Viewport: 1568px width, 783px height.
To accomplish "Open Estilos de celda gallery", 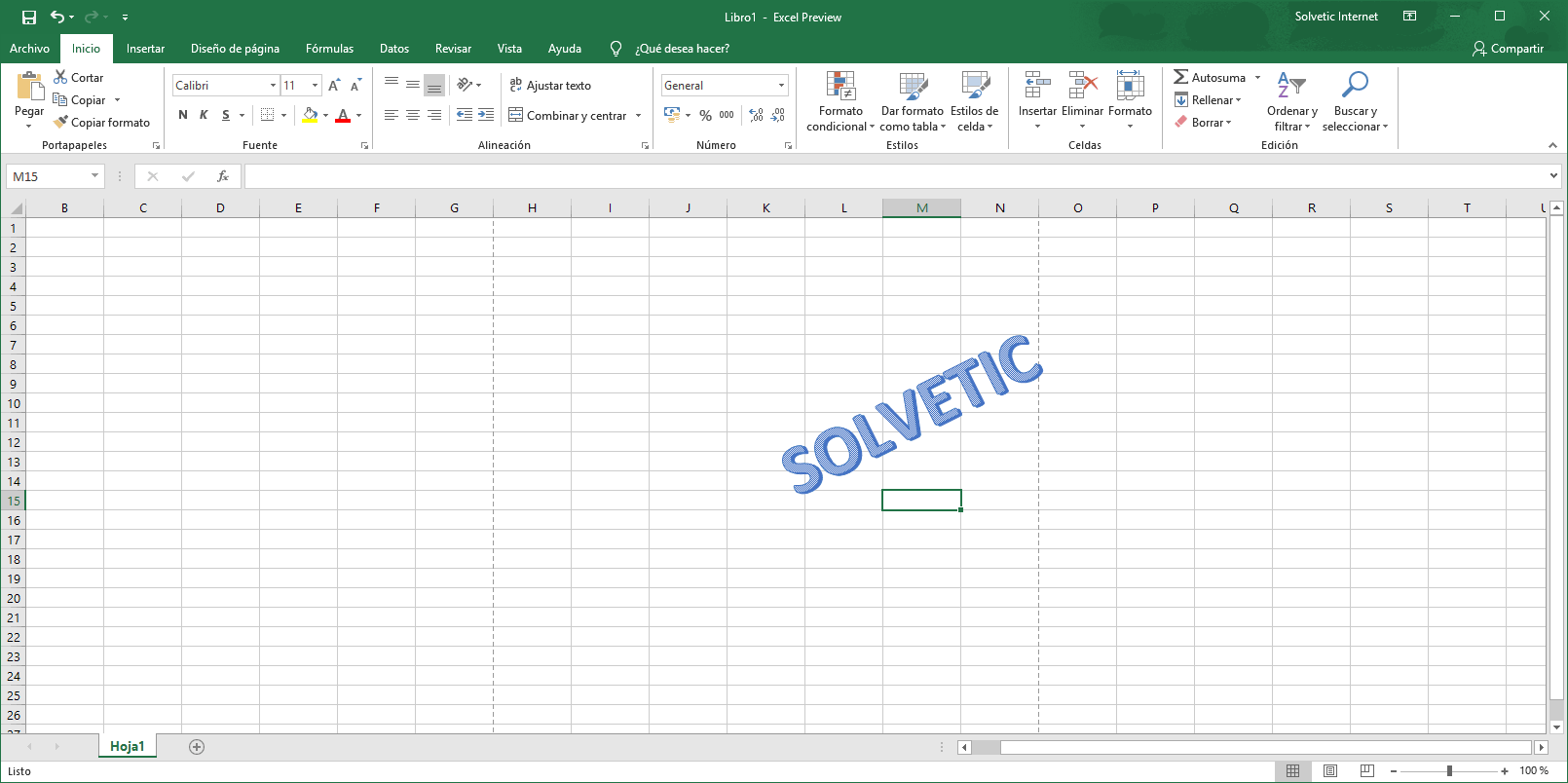I will click(x=975, y=101).
